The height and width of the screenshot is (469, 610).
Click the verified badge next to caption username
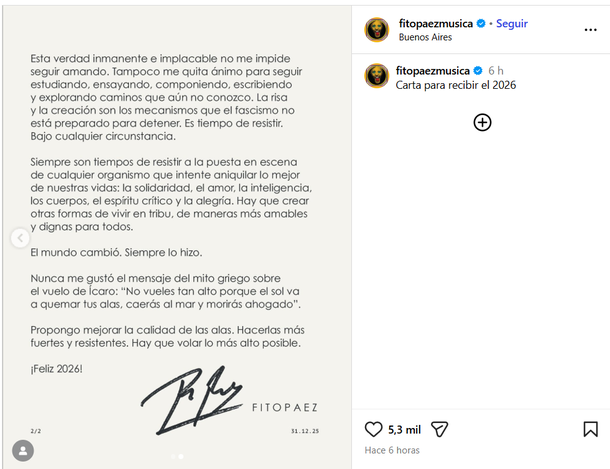(x=477, y=70)
